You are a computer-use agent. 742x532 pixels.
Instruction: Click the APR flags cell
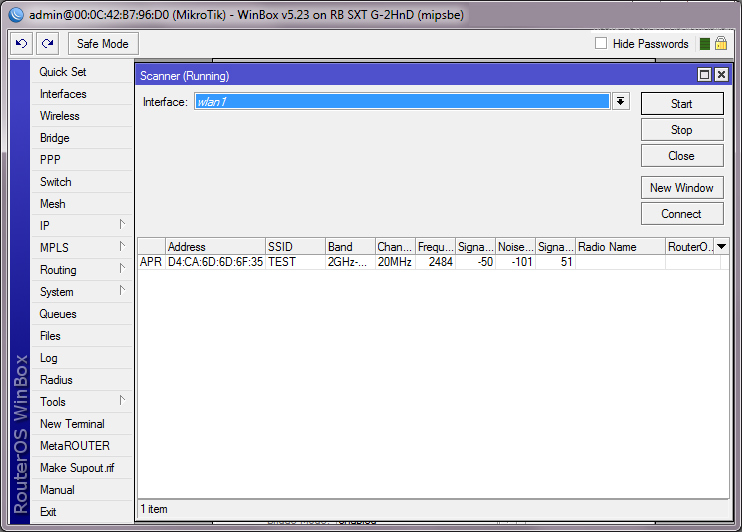pos(151,262)
